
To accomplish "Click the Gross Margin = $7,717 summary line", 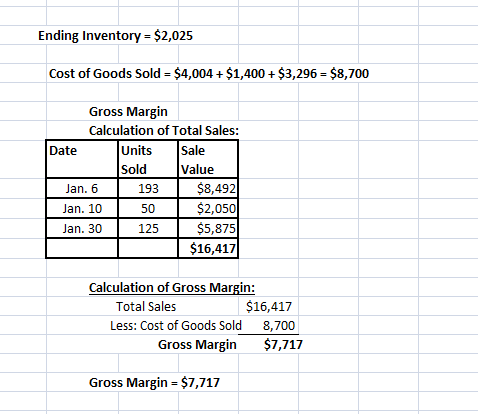I will pyautogui.click(x=154, y=383).
